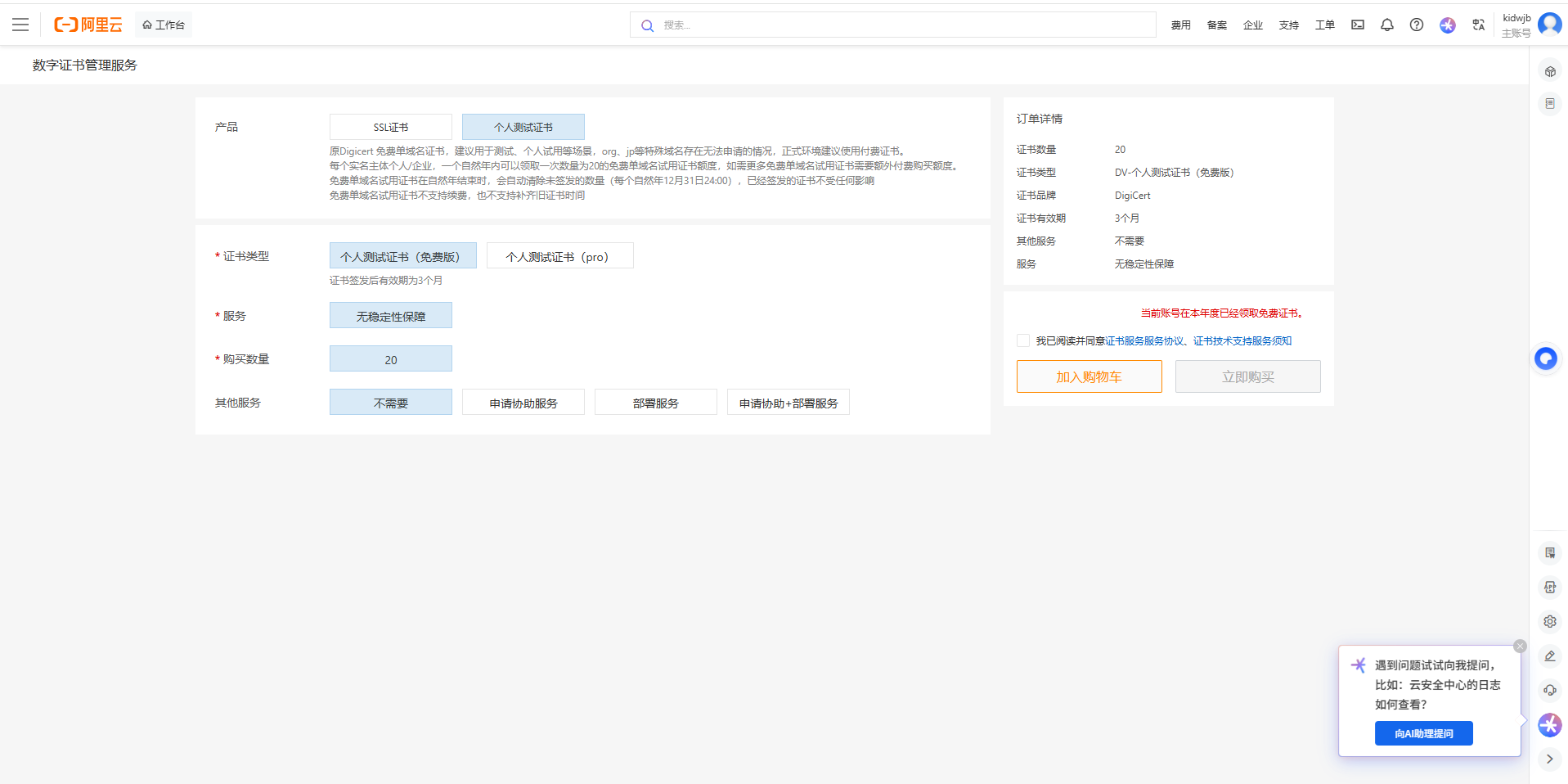Open the headset customer service icon

click(x=1549, y=690)
